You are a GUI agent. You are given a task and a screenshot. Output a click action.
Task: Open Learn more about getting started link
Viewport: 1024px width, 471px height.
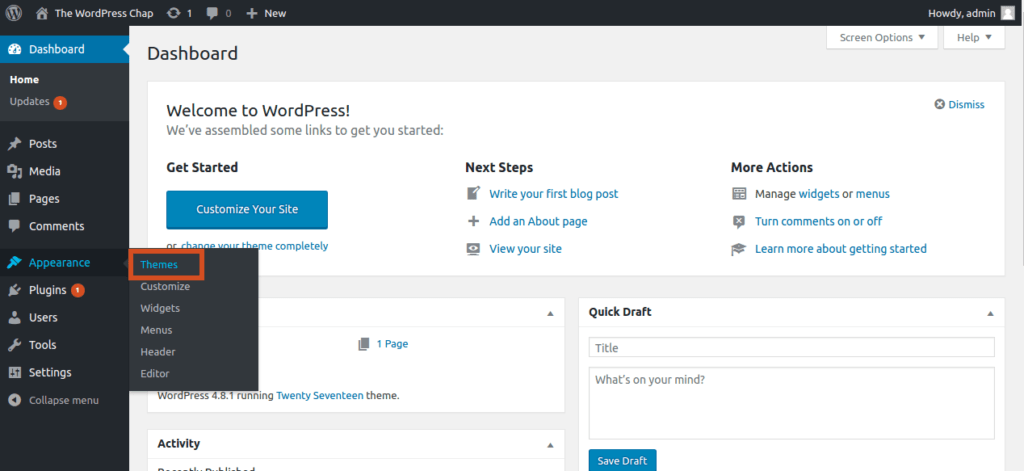[x=840, y=249]
